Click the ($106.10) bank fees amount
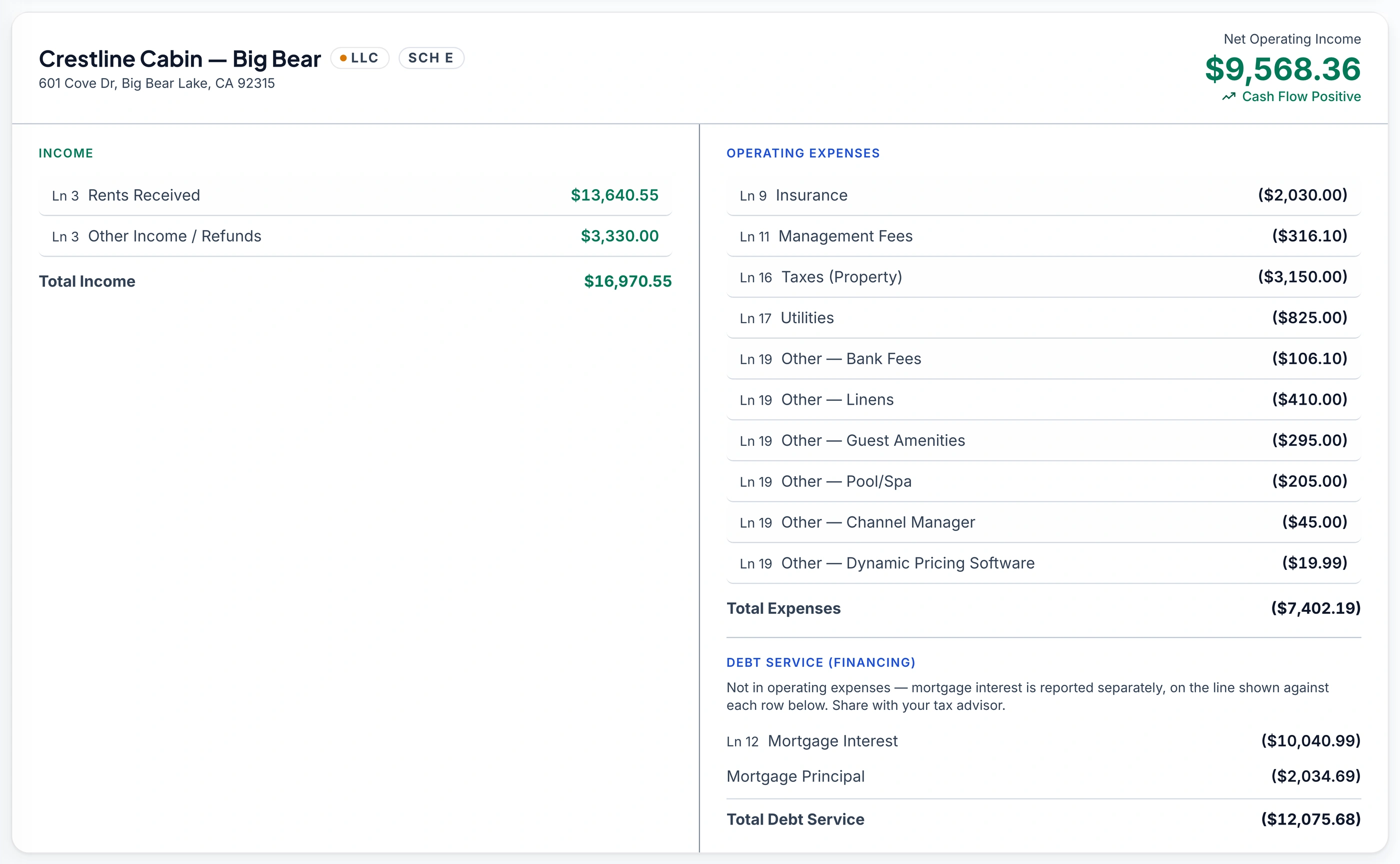This screenshot has width=1400, height=864. 1309,359
